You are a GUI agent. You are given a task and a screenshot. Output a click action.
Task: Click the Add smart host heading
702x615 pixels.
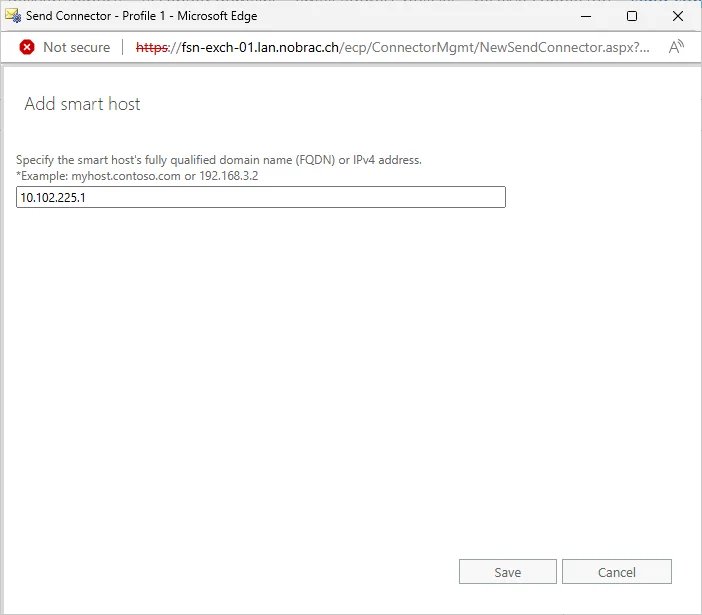point(82,104)
